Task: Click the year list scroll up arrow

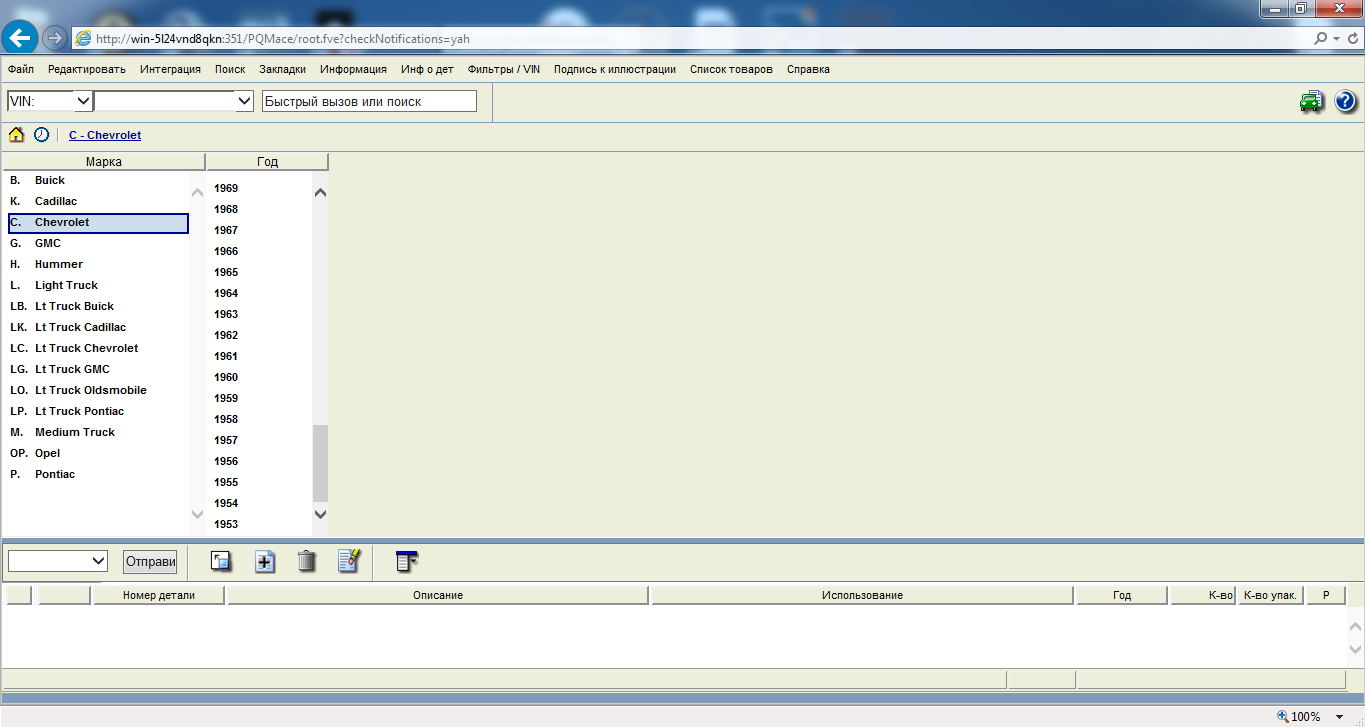Action: (320, 193)
